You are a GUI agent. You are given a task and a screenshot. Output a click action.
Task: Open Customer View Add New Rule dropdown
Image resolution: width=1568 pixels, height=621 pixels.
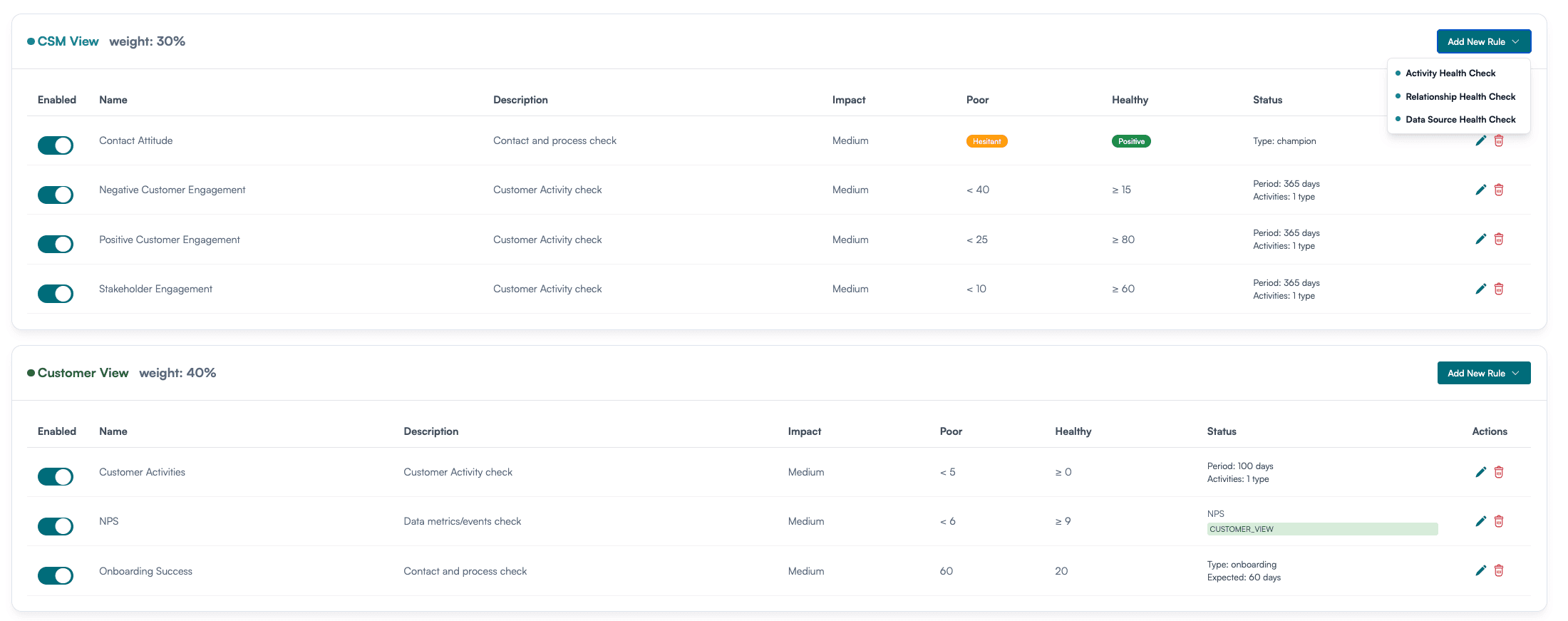(1484, 373)
